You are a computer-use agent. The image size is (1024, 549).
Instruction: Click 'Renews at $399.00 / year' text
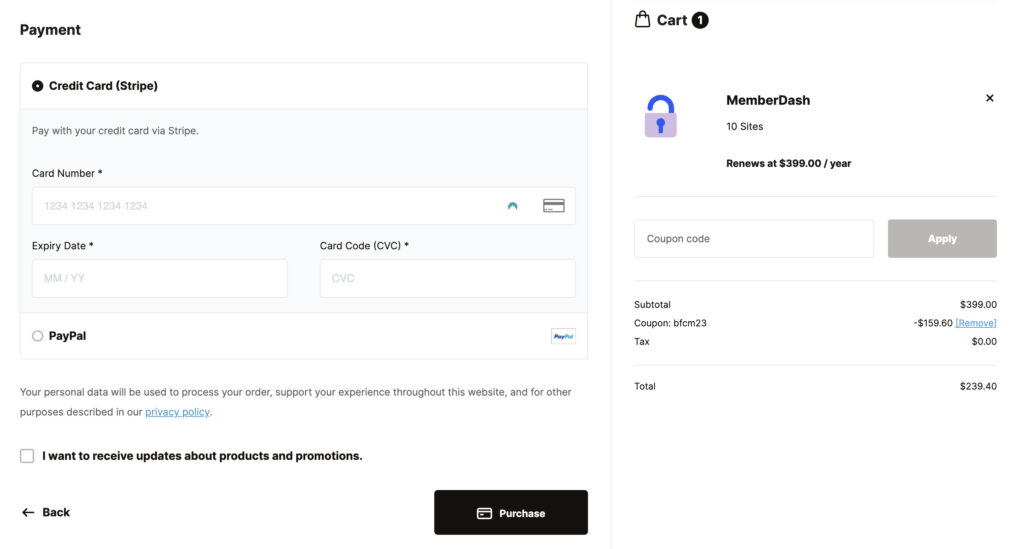[x=788, y=163]
